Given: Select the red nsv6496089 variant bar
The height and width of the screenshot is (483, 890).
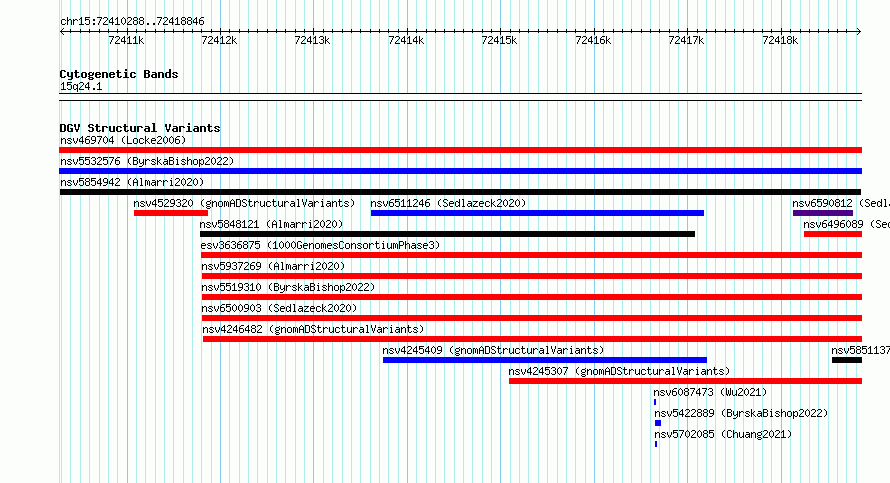Looking at the screenshot, I should coord(833,234).
